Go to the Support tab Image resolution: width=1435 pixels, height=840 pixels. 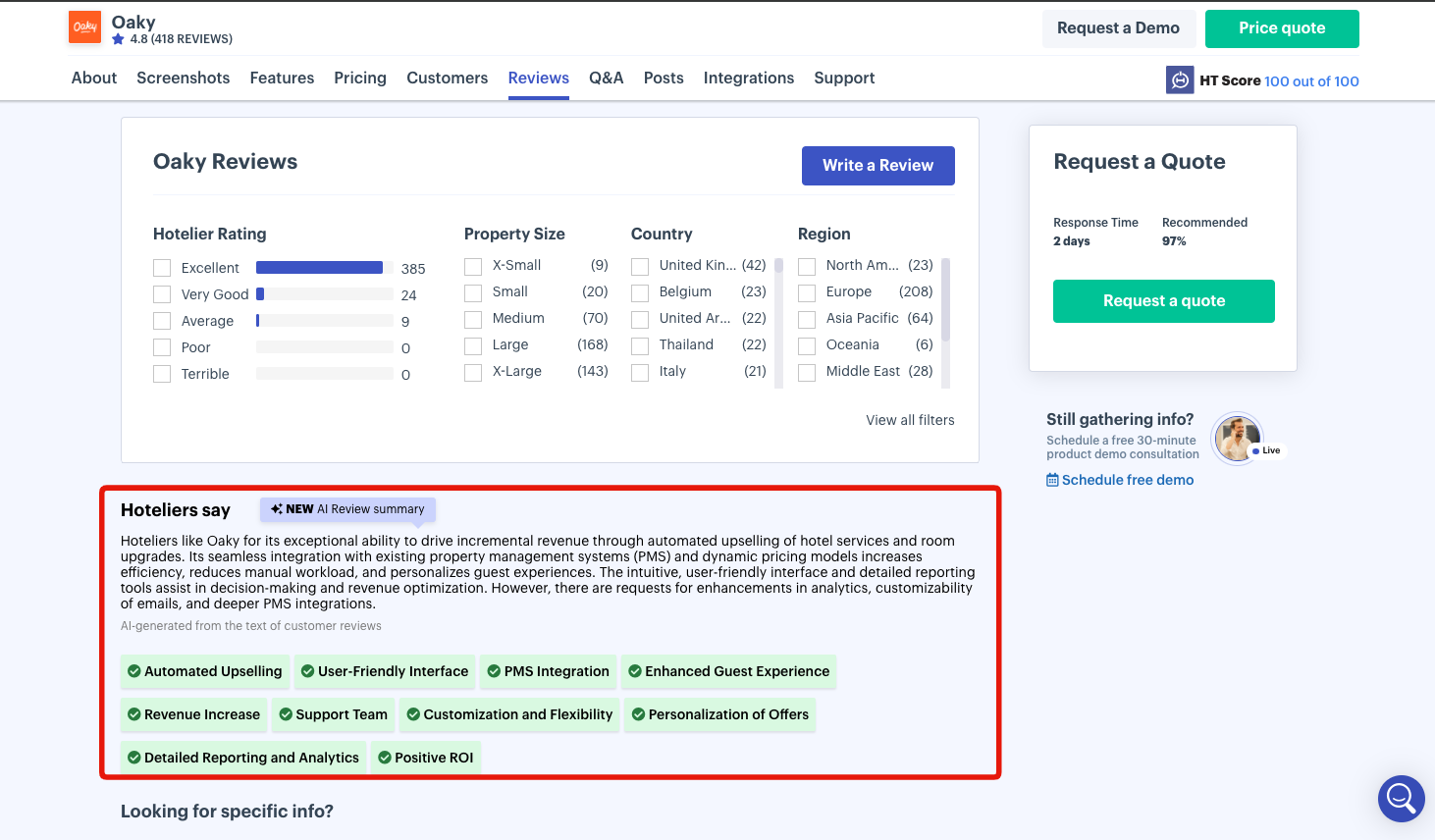844,78
